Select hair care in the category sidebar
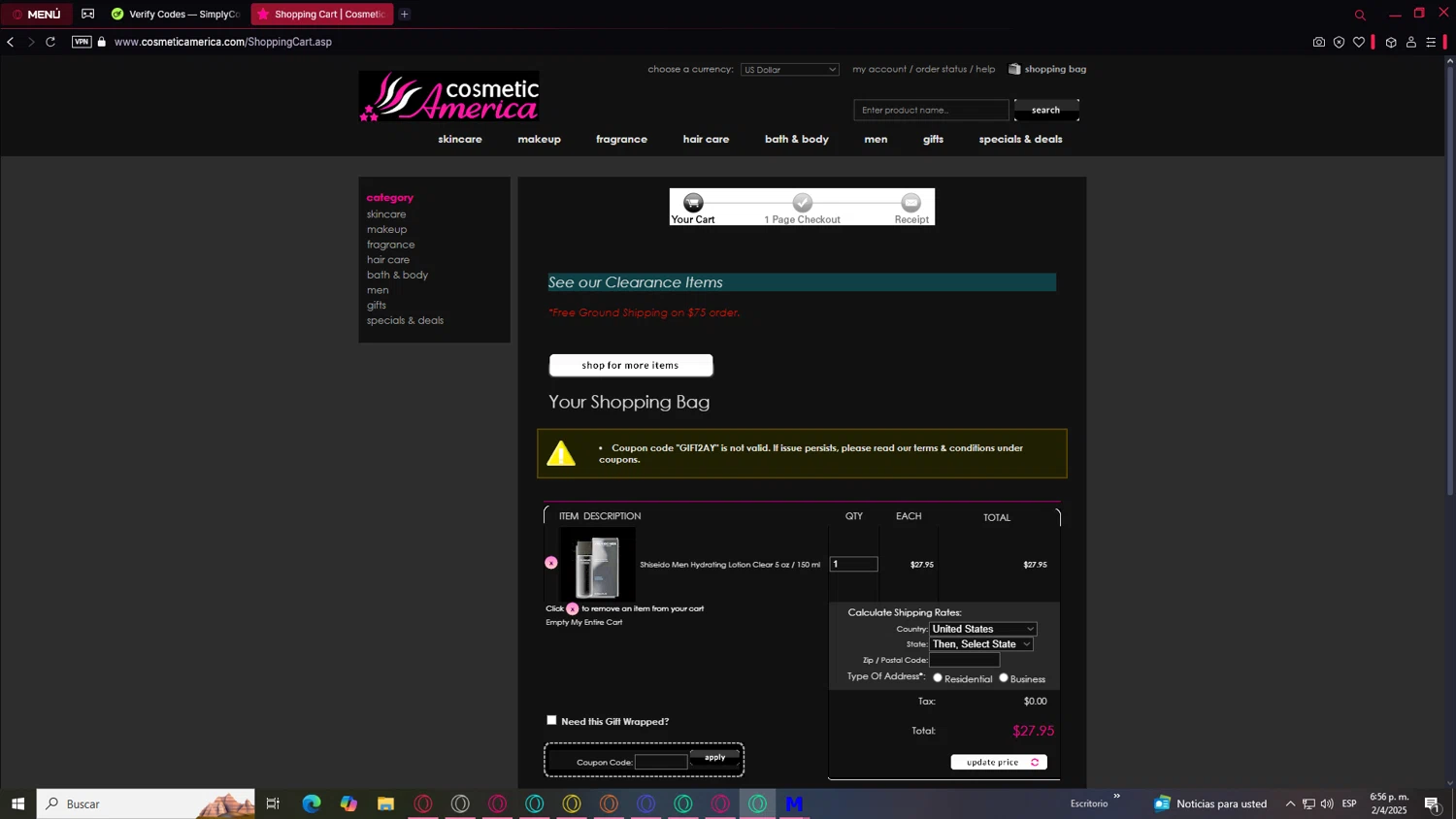 click(x=388, y=259)
